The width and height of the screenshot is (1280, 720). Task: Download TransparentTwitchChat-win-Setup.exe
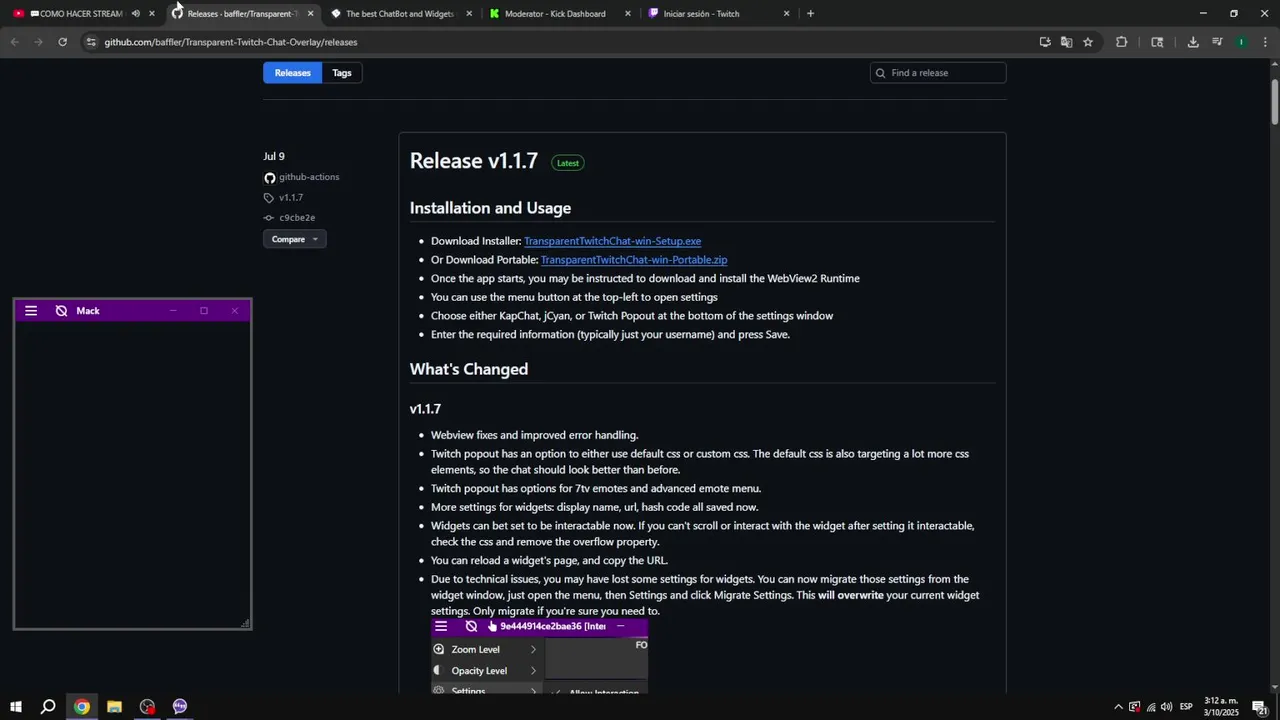612,241
